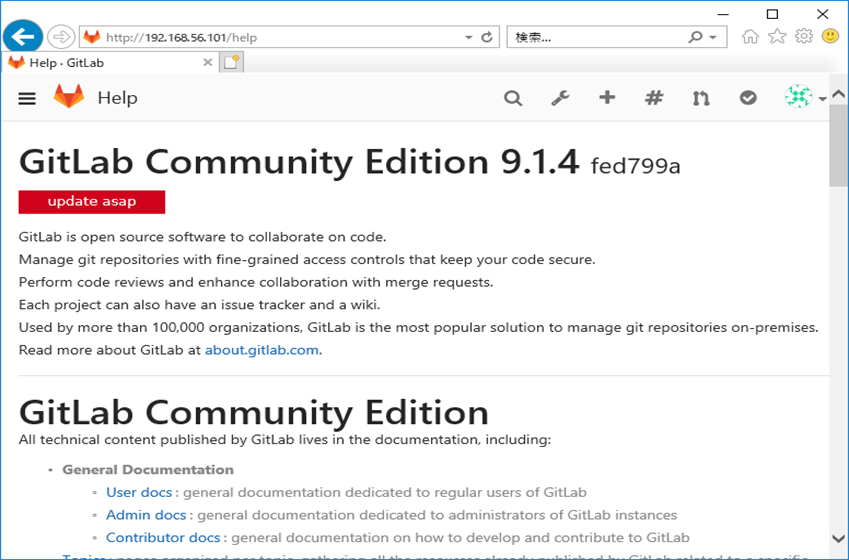
Task: Click scrollbar up arrow
Action: [x=838, y=94]
